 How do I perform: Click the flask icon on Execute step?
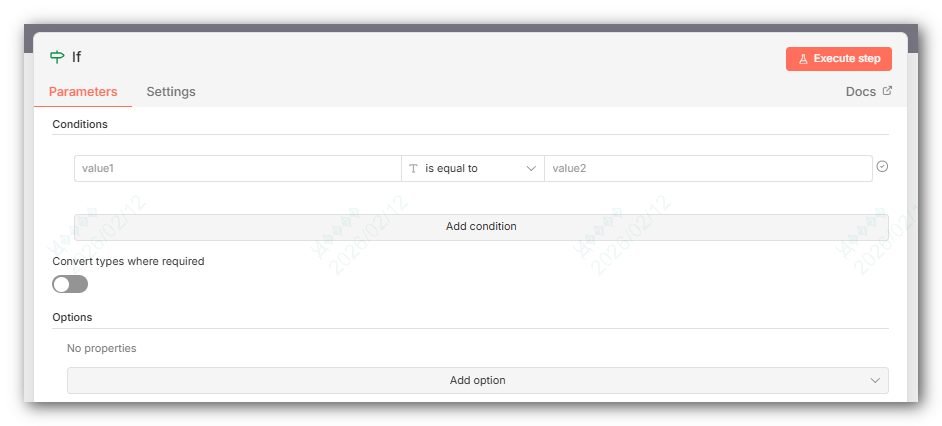point(803,59)
